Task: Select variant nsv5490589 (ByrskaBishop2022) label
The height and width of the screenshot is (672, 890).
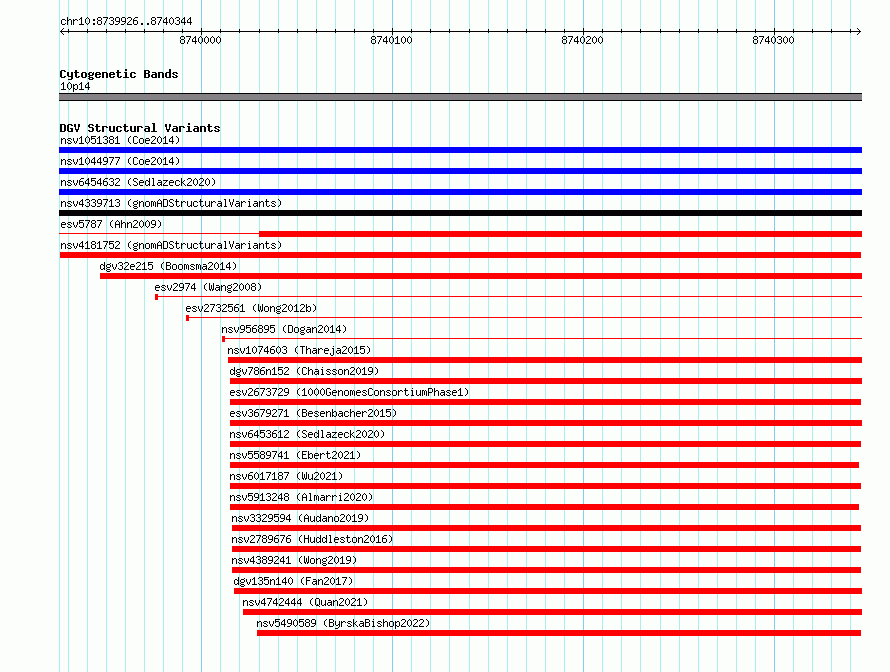Action: pos(343,623)
